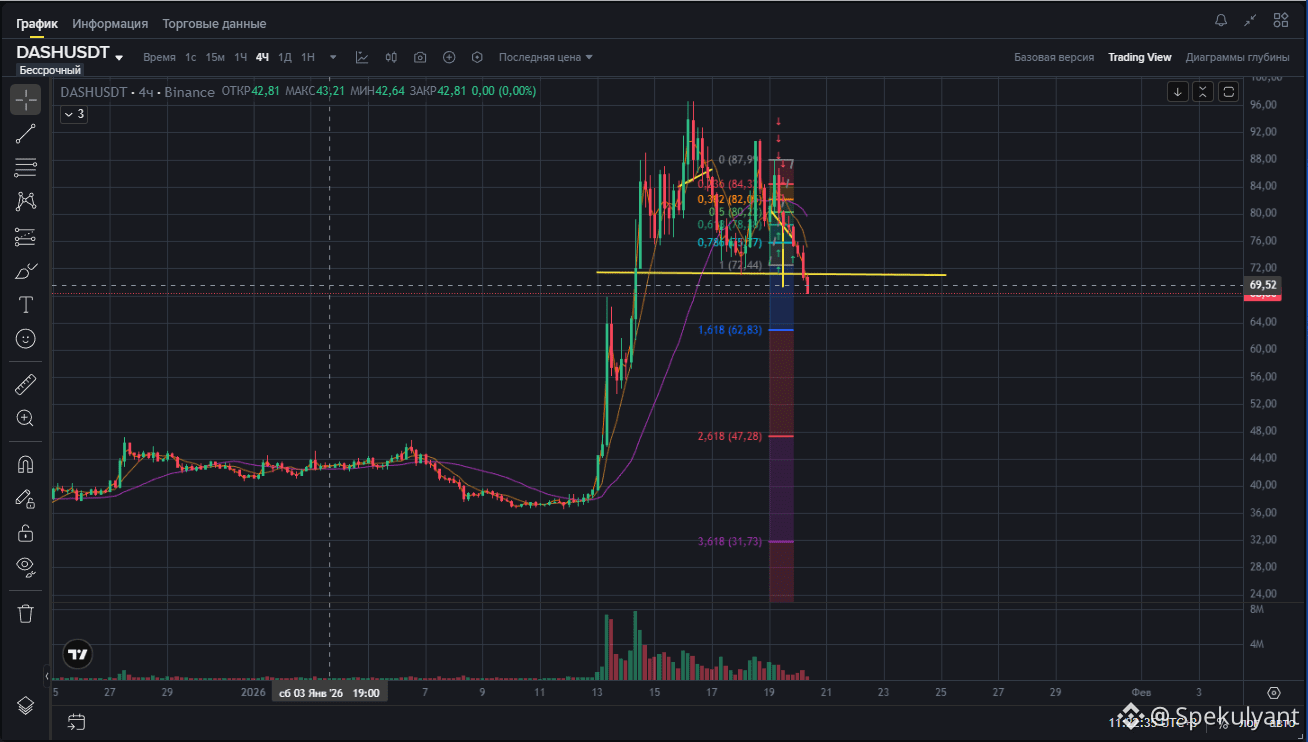Open the emoji and icons tool
The width and height of the screenshot is (1308, 742).
point(26,339)
